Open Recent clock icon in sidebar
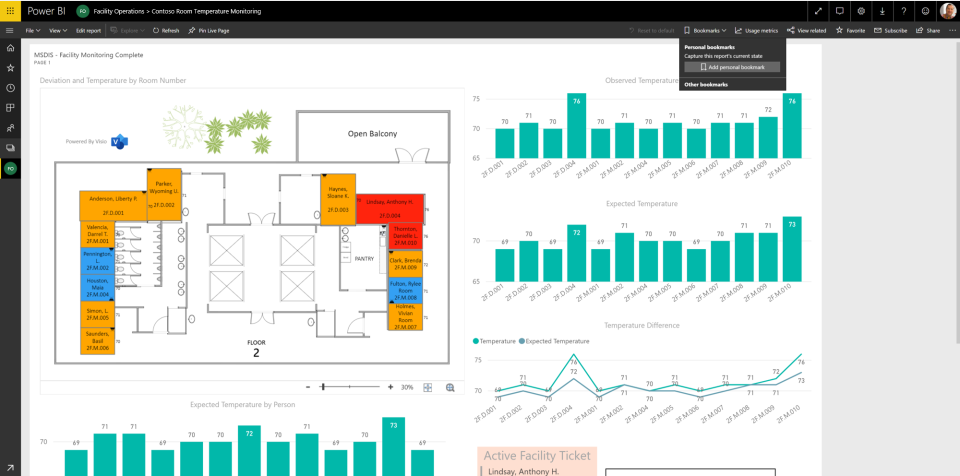This screenshot has width=960, height=476. pos(10,88)
